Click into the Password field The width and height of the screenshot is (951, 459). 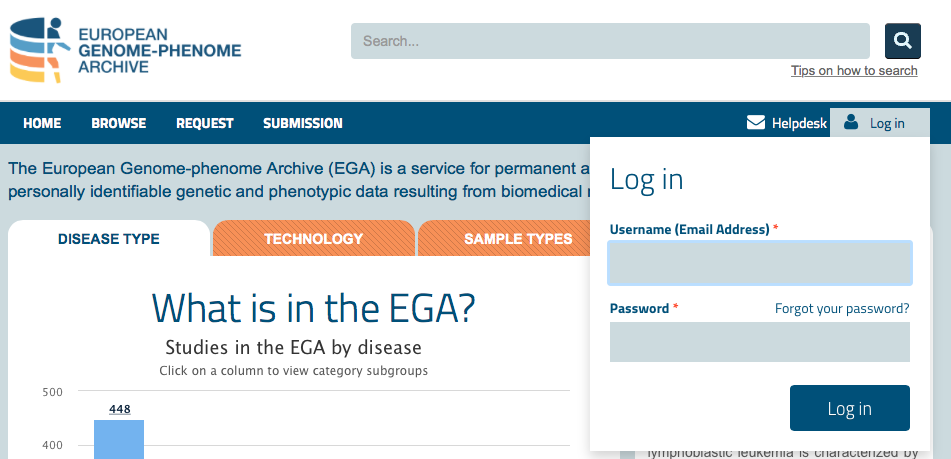pos(759,342)
